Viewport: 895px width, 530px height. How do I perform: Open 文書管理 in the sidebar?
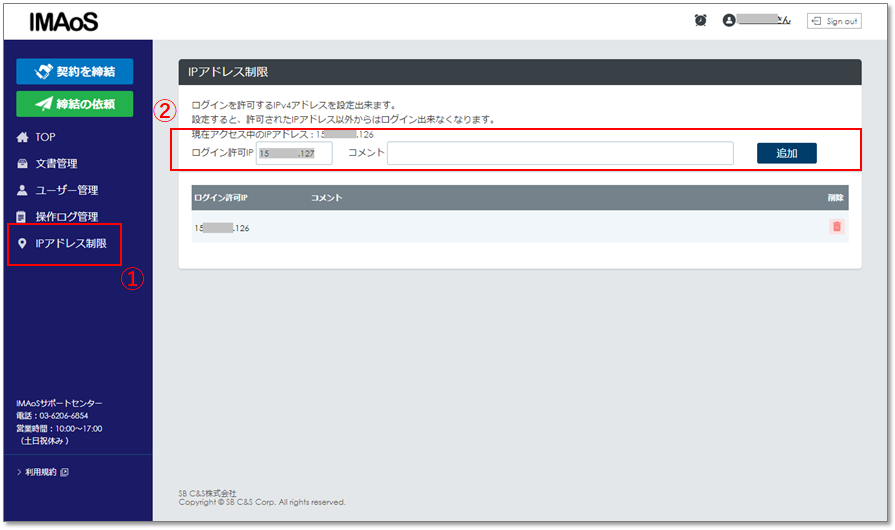(x=56, y=163)
